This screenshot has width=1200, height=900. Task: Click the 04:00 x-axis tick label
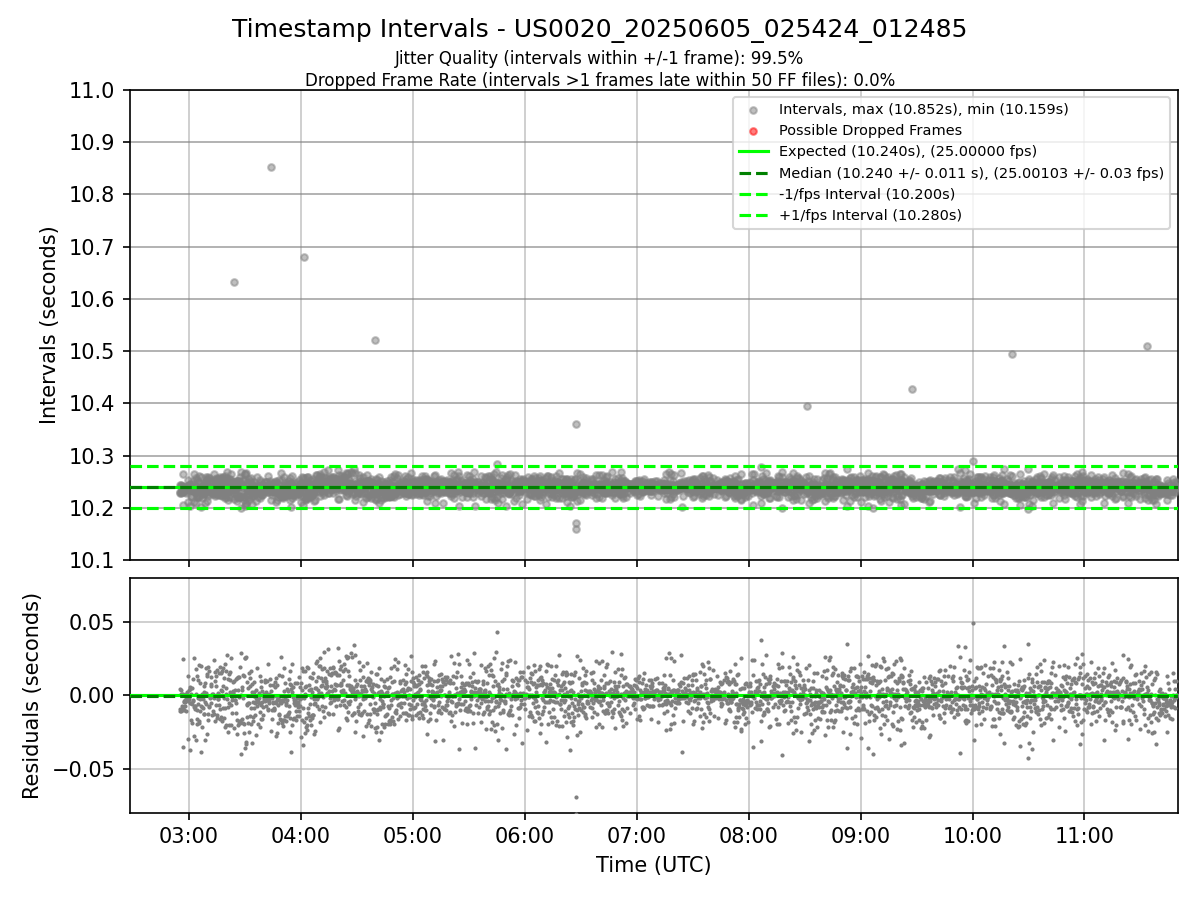[301, 833]
